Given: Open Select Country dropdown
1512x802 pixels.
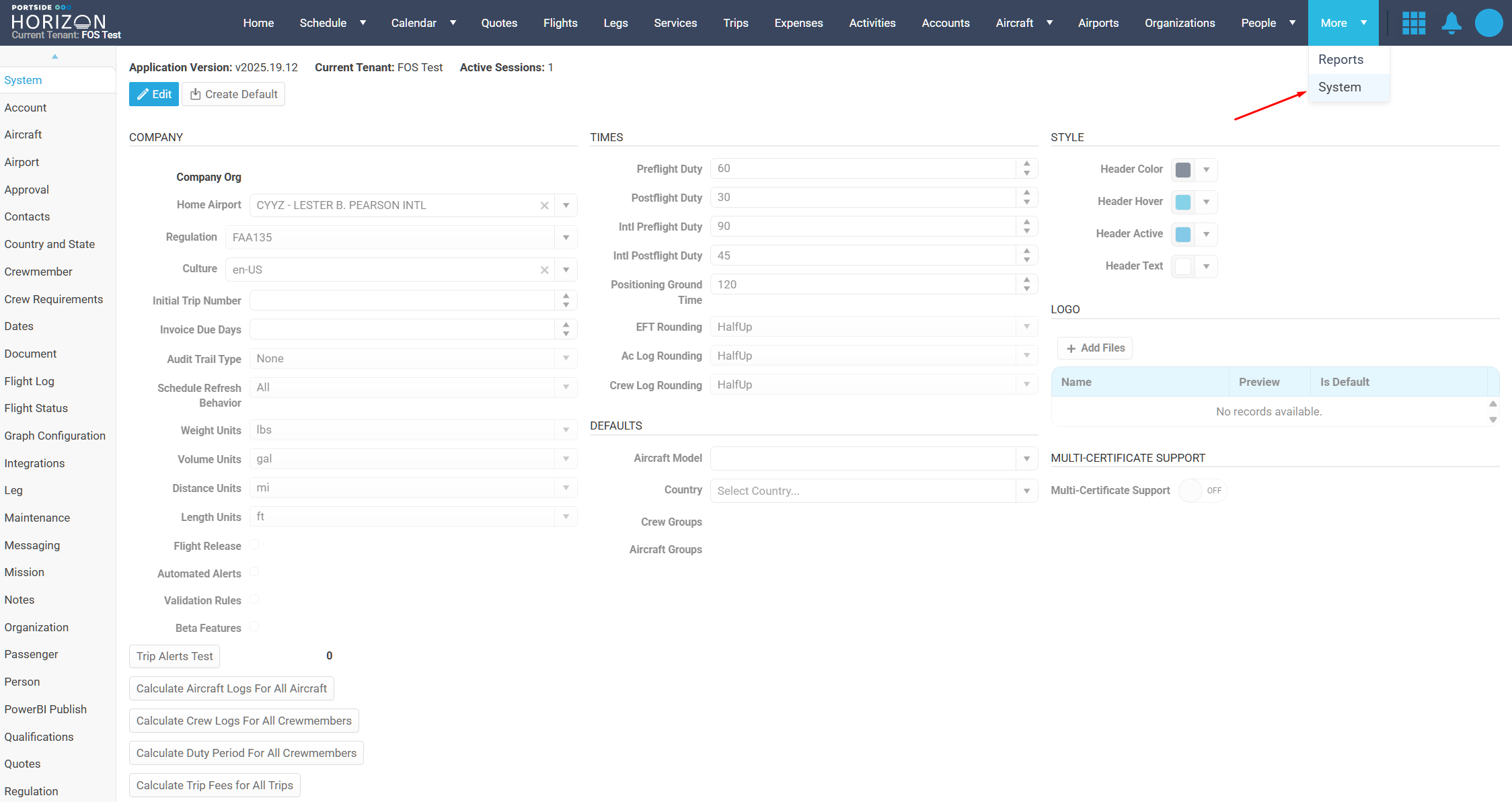Looking at the screenshot, I should point(1026,491).
